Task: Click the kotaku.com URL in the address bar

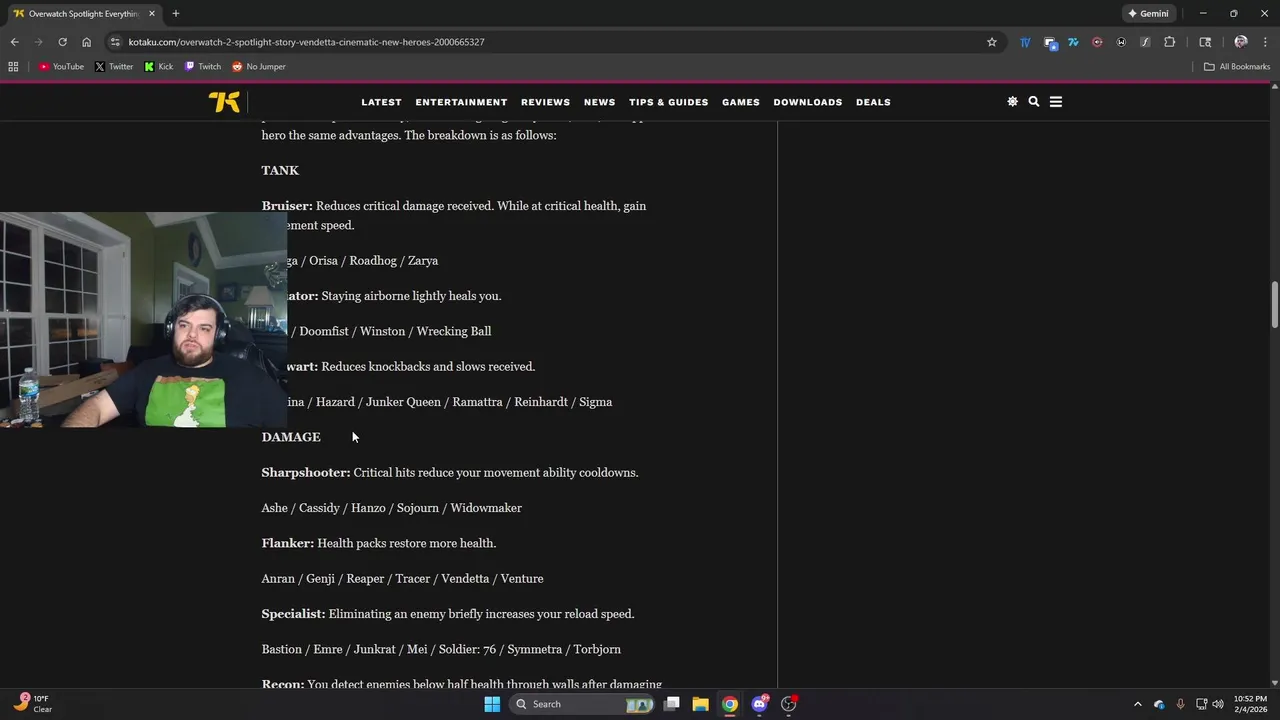Action: pyautogui.click(x=306, y=42)
